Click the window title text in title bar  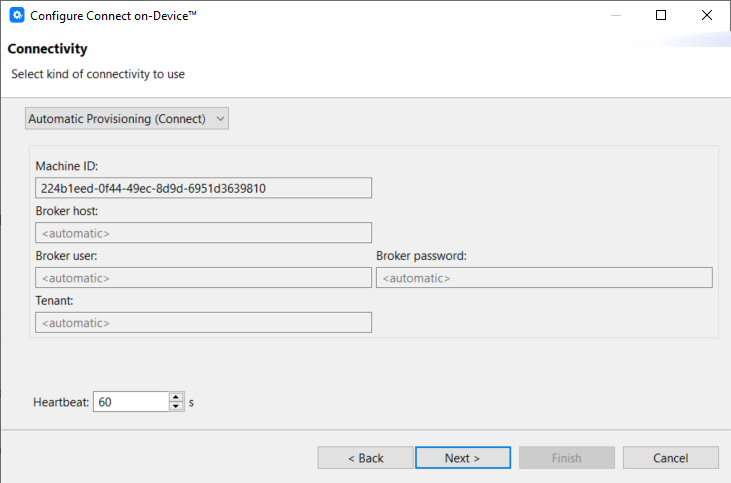(113, 16)
